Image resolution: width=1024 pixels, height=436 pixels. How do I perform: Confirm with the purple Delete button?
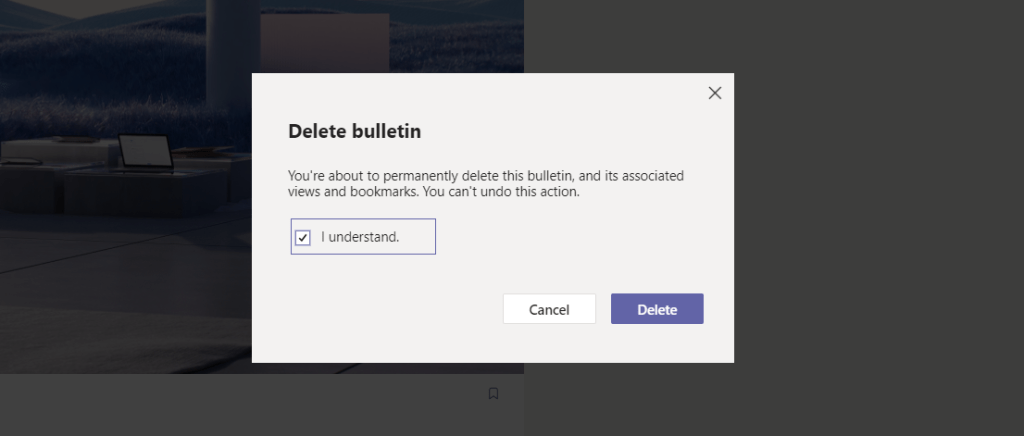[657, 309]
